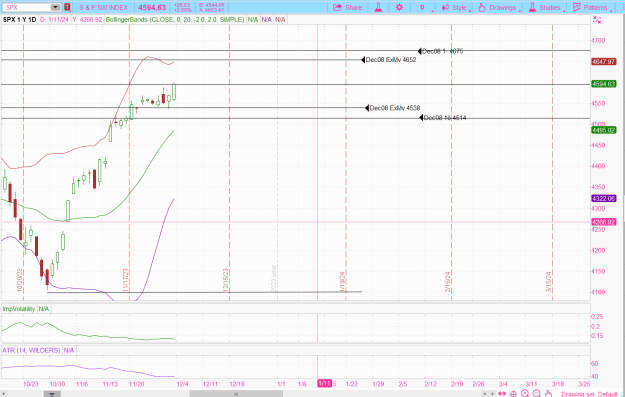Image resolution: width=625 pixels, height=397 pixels.
Task: Click the Y: 4266.92 cursor readout
Action: [x=87, y=20]
